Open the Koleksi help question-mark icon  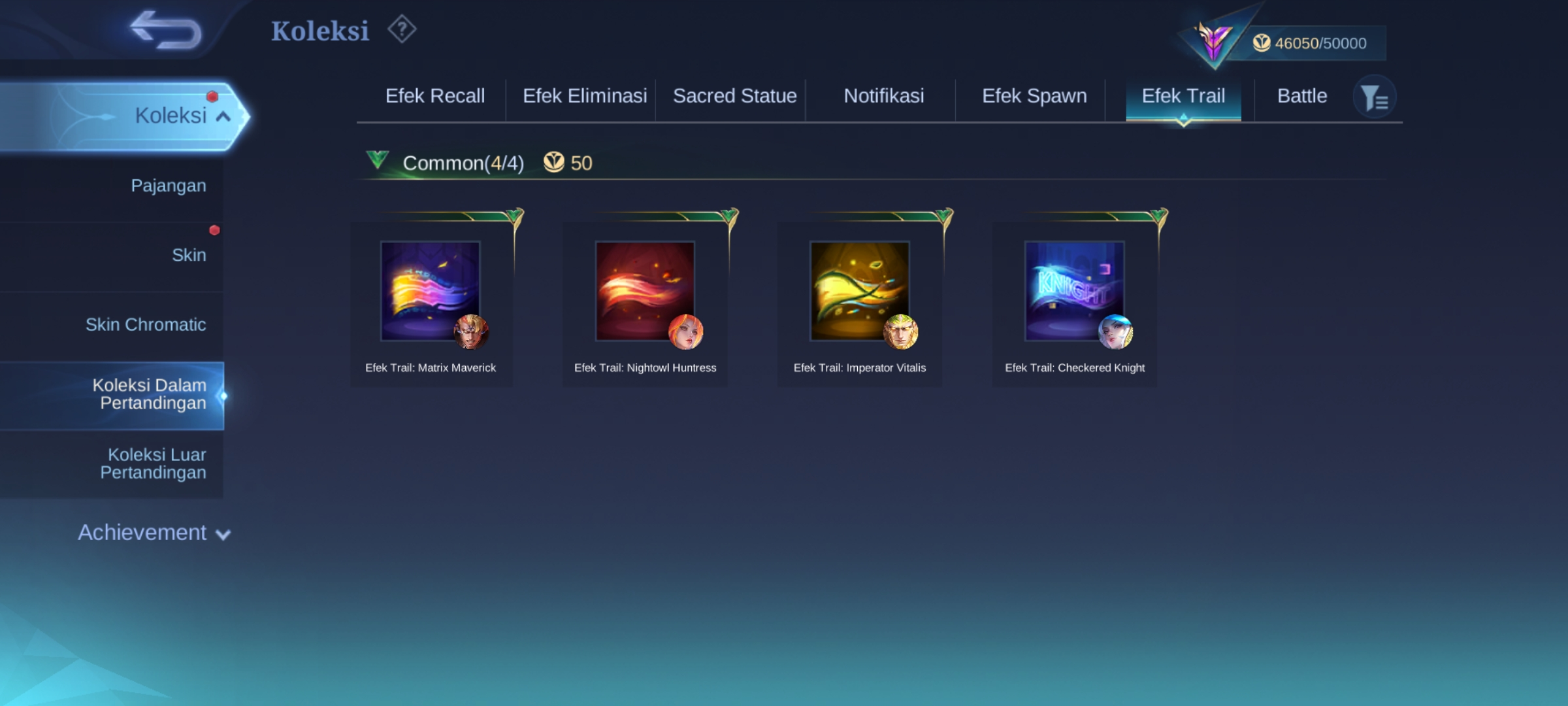coord(402,29)
